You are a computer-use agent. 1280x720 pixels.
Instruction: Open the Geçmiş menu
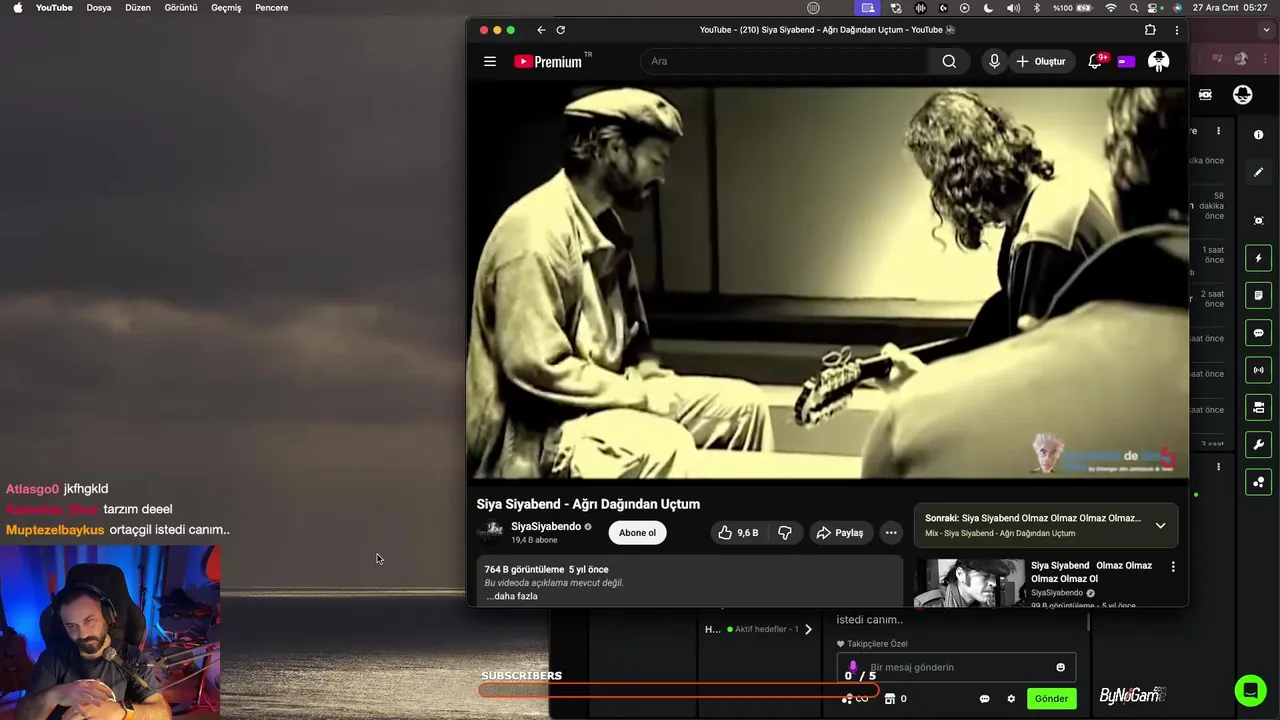226,8
